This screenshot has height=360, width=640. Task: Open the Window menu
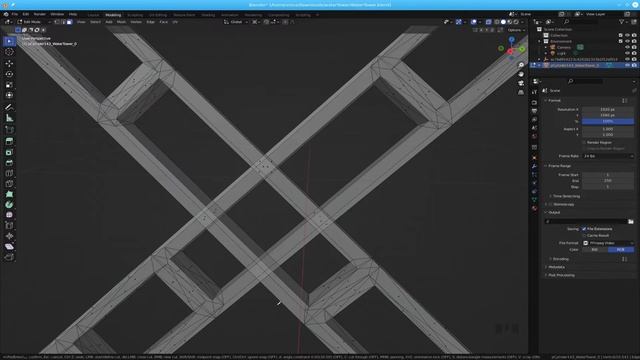(57, 14)
